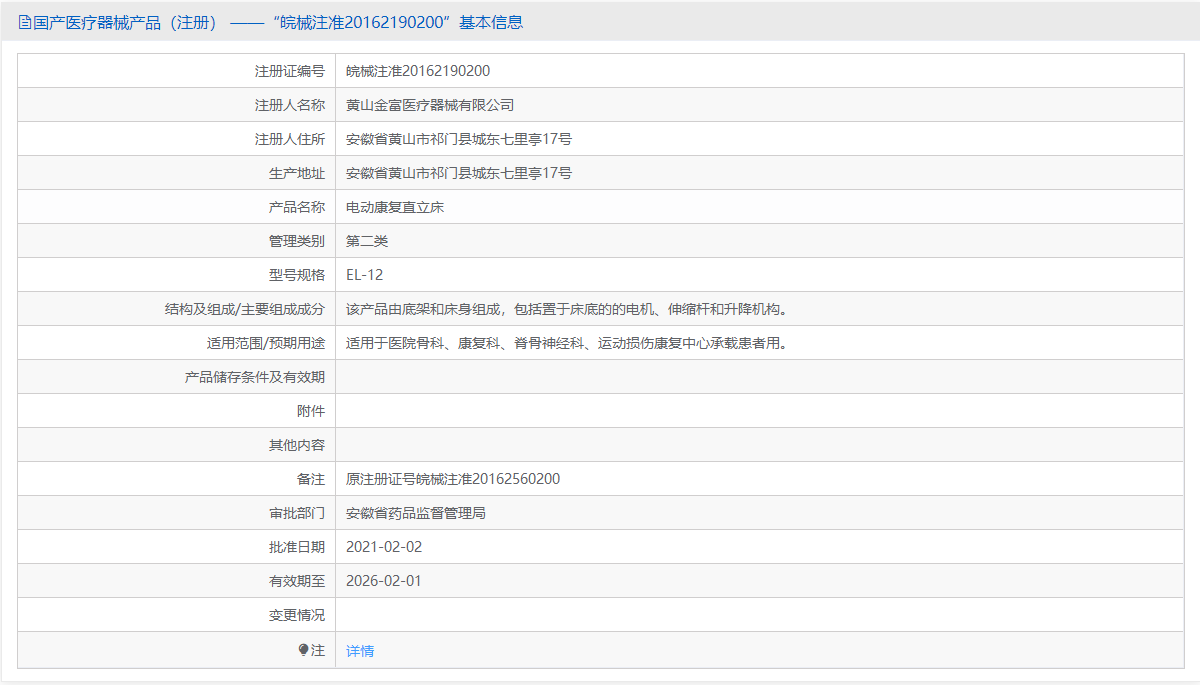Click the empty 产品储存条件及有效期 cell
Viewport: 1200px width, 685px height.
pos(600,376)
